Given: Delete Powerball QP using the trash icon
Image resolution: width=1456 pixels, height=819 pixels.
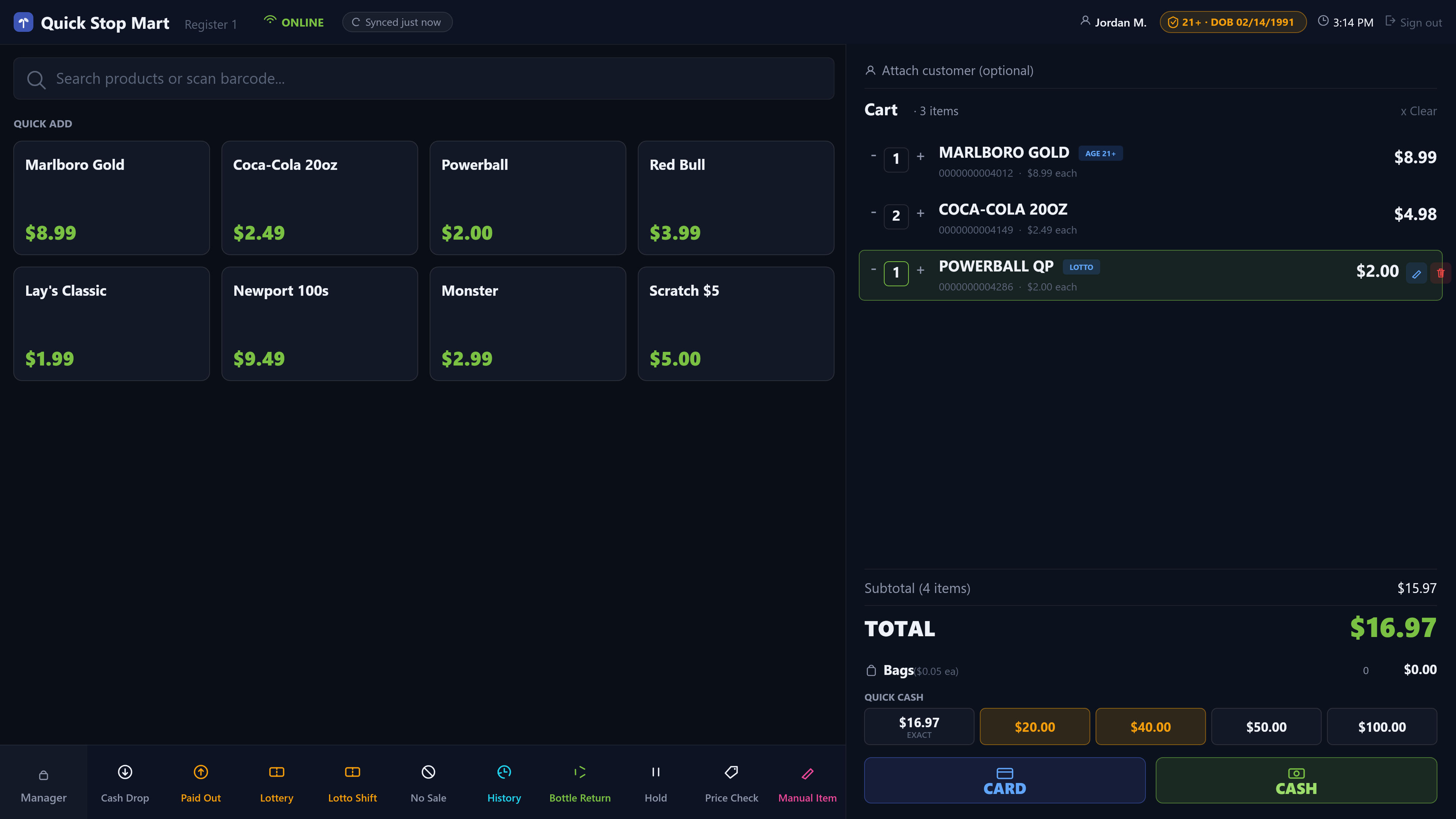Looking at the screenshot, I should [1440, 273].
